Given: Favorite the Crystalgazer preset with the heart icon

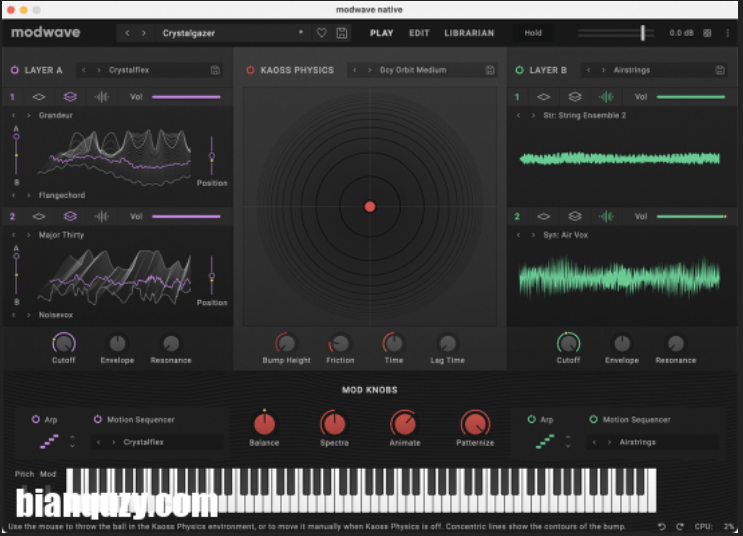Looking at the screenshot, I should 322,33.
